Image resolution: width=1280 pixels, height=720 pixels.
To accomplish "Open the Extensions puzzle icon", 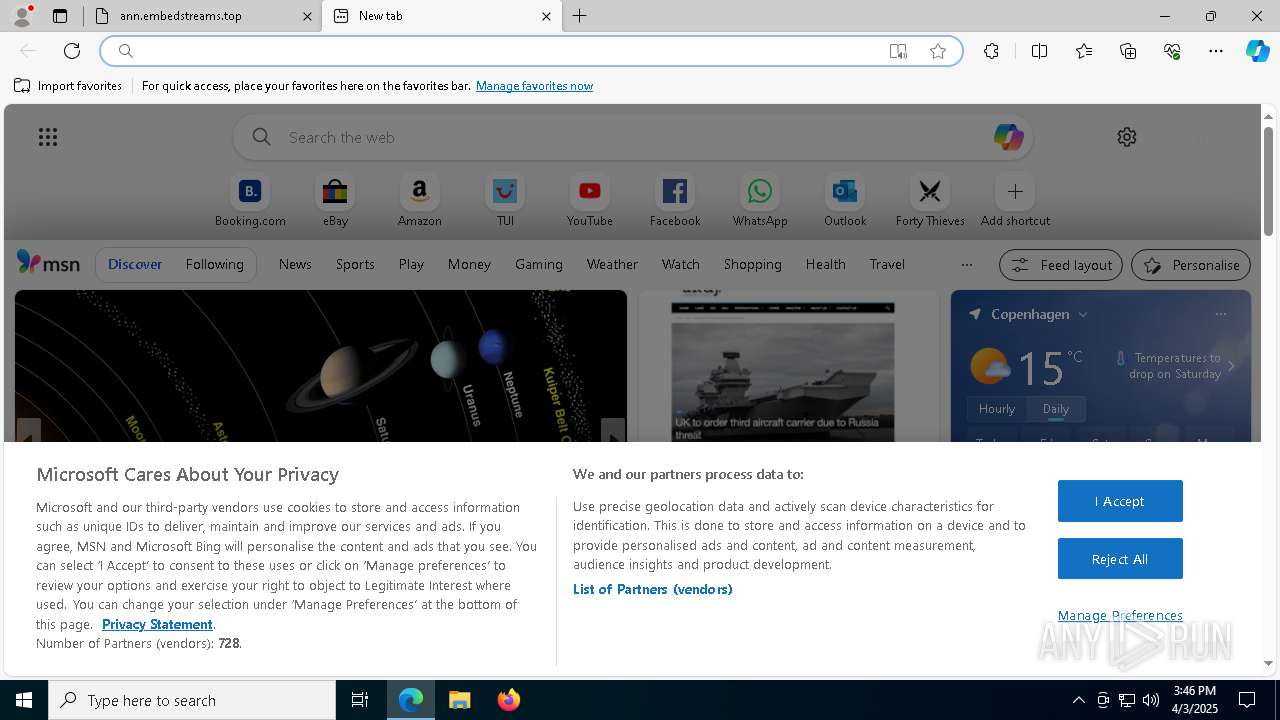I will pyautogui.click(x=991, y=51).
